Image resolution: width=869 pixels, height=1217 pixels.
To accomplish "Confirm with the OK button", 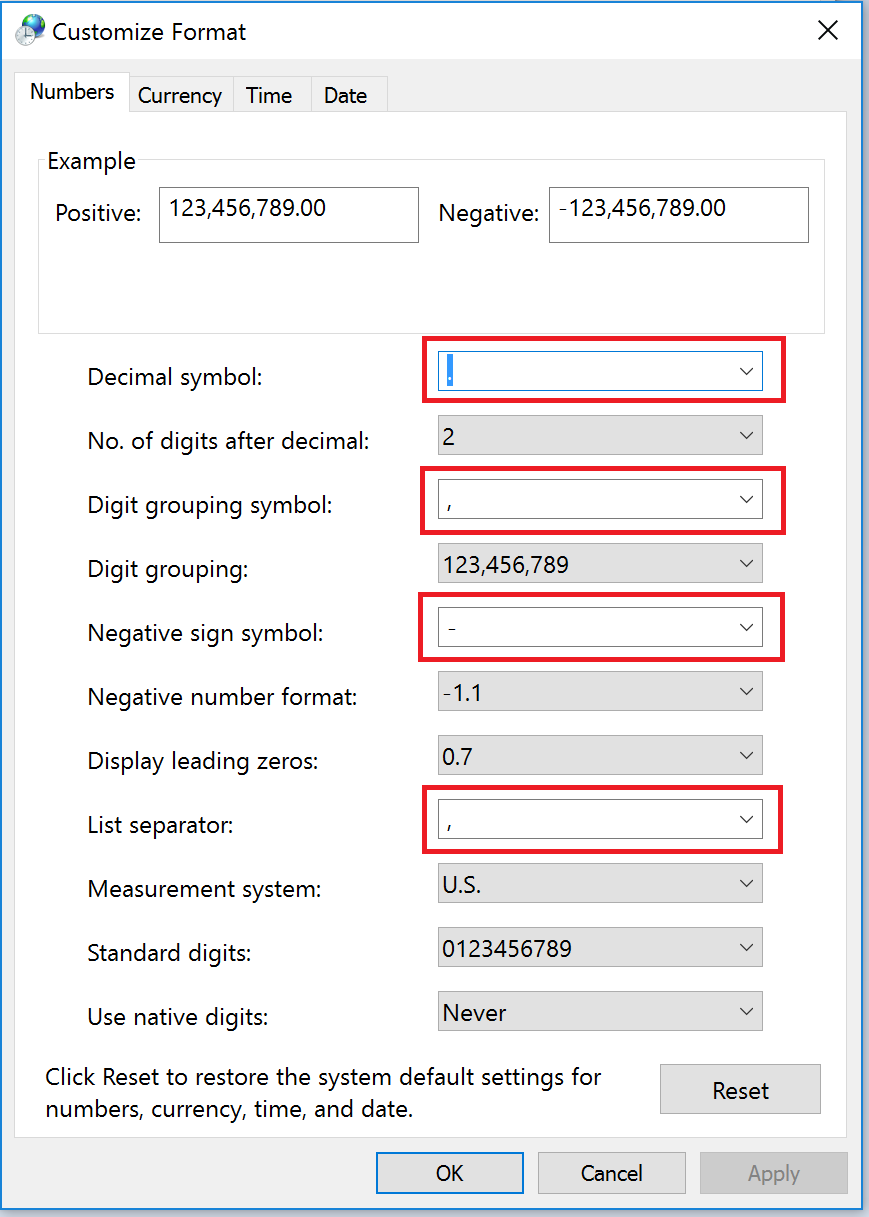I will pos(450,1173).
